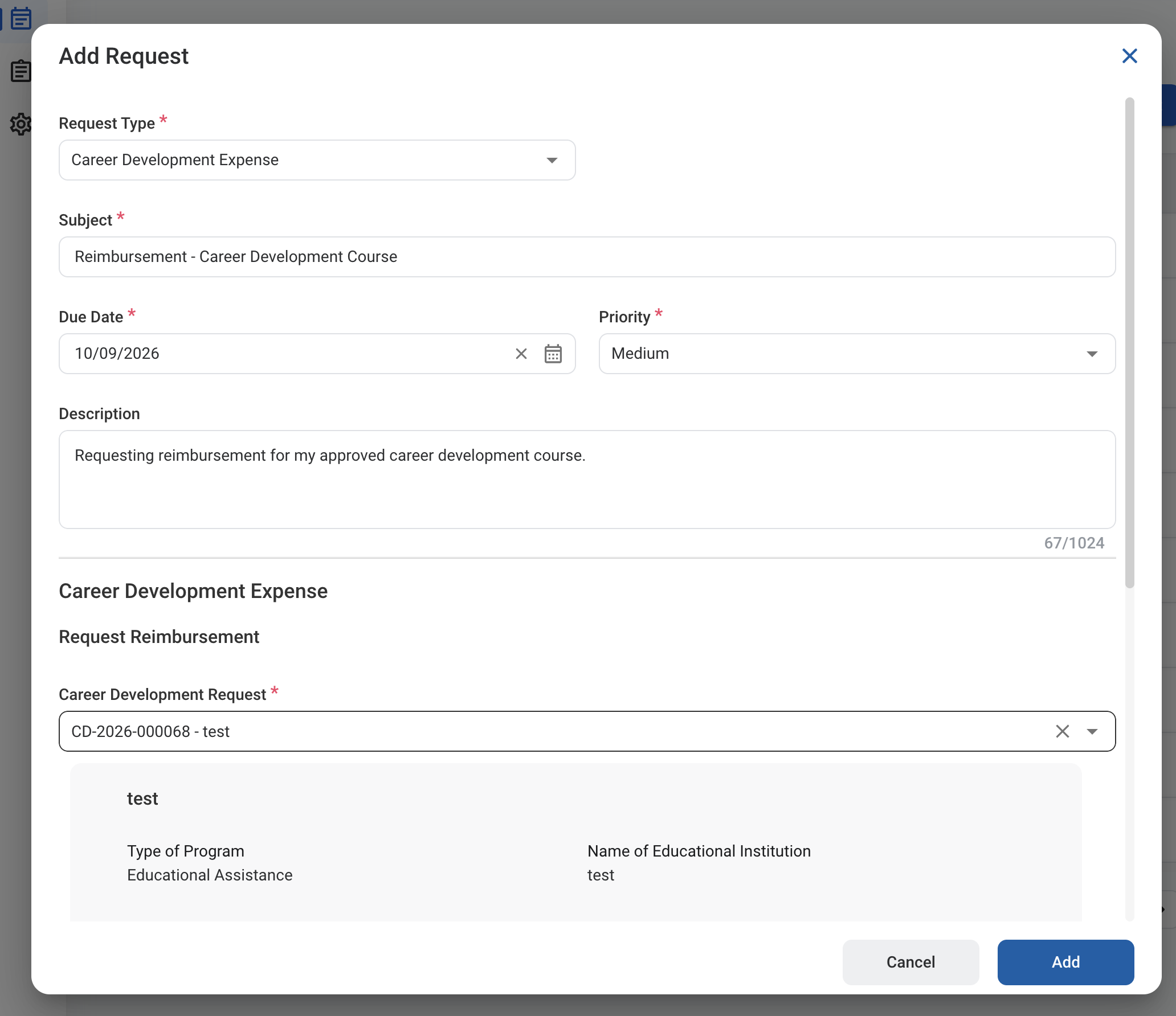Clear the Career Development Request selection

pos(1062,731)
